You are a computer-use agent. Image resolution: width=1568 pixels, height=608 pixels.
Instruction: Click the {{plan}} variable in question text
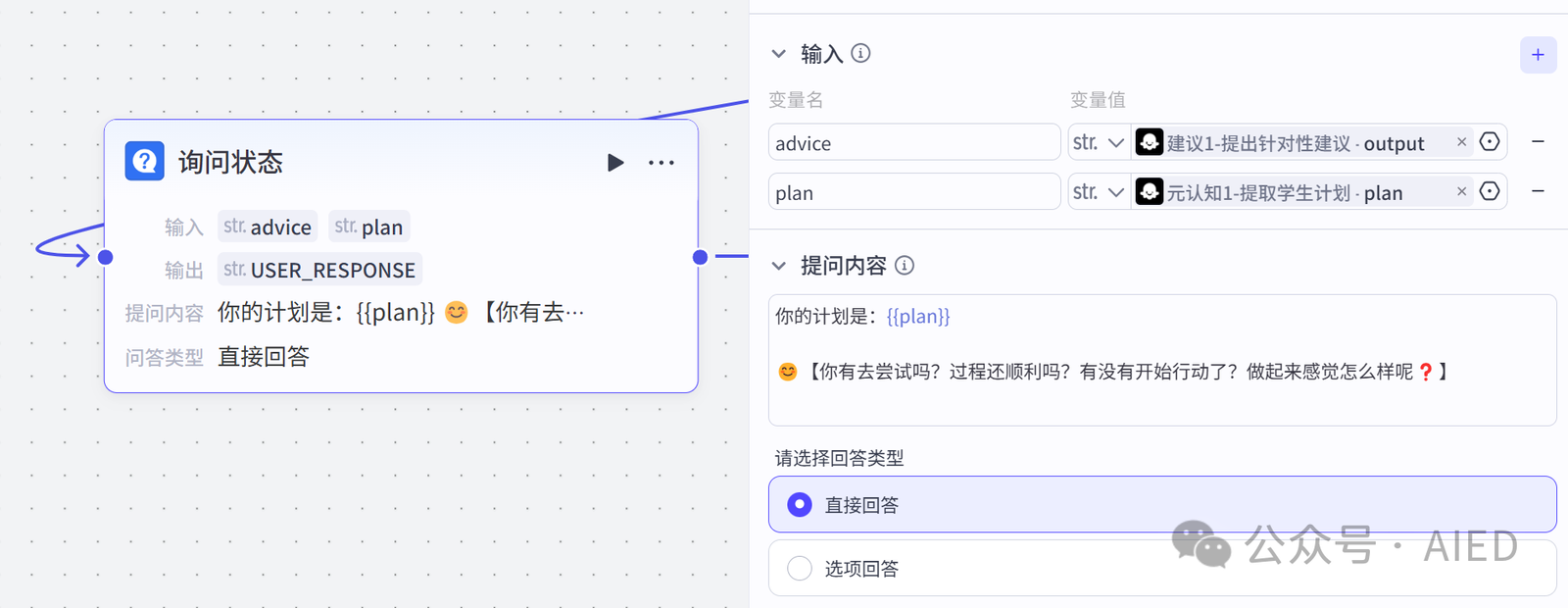pyautogui.click(x=918, y=317)
